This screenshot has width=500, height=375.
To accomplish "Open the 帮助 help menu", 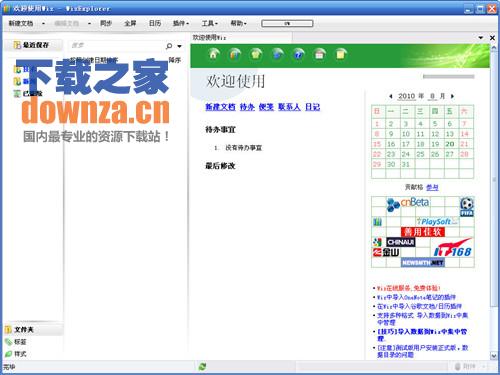I will point(238,23).
